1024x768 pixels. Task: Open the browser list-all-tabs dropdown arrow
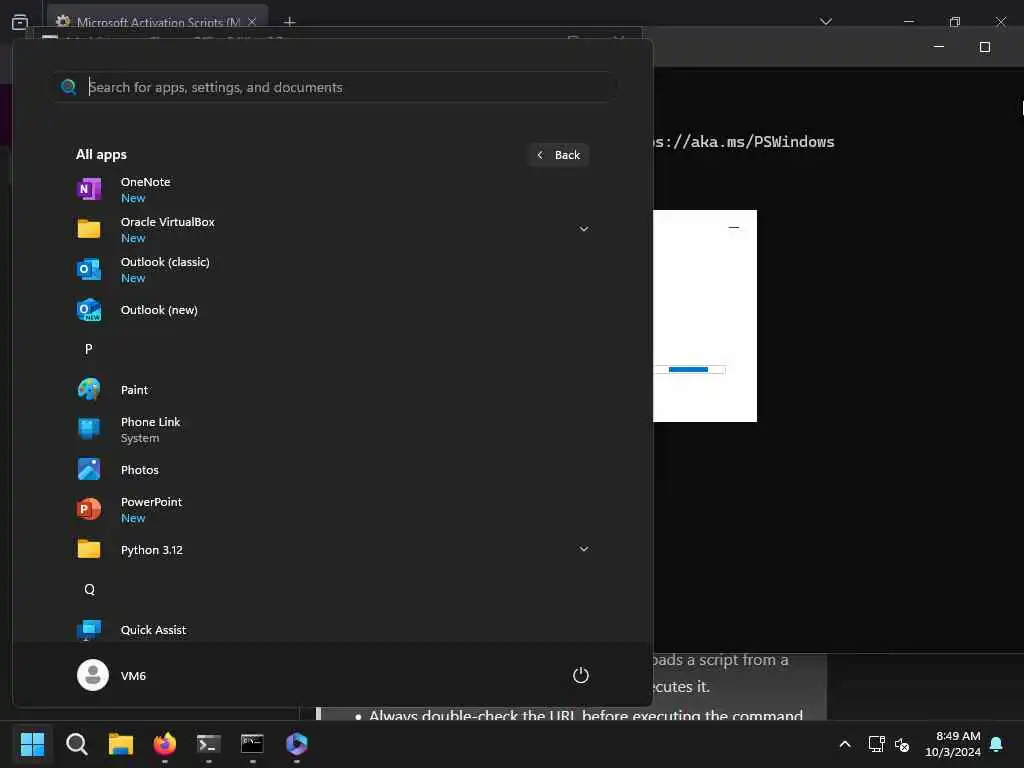point(826,22)
